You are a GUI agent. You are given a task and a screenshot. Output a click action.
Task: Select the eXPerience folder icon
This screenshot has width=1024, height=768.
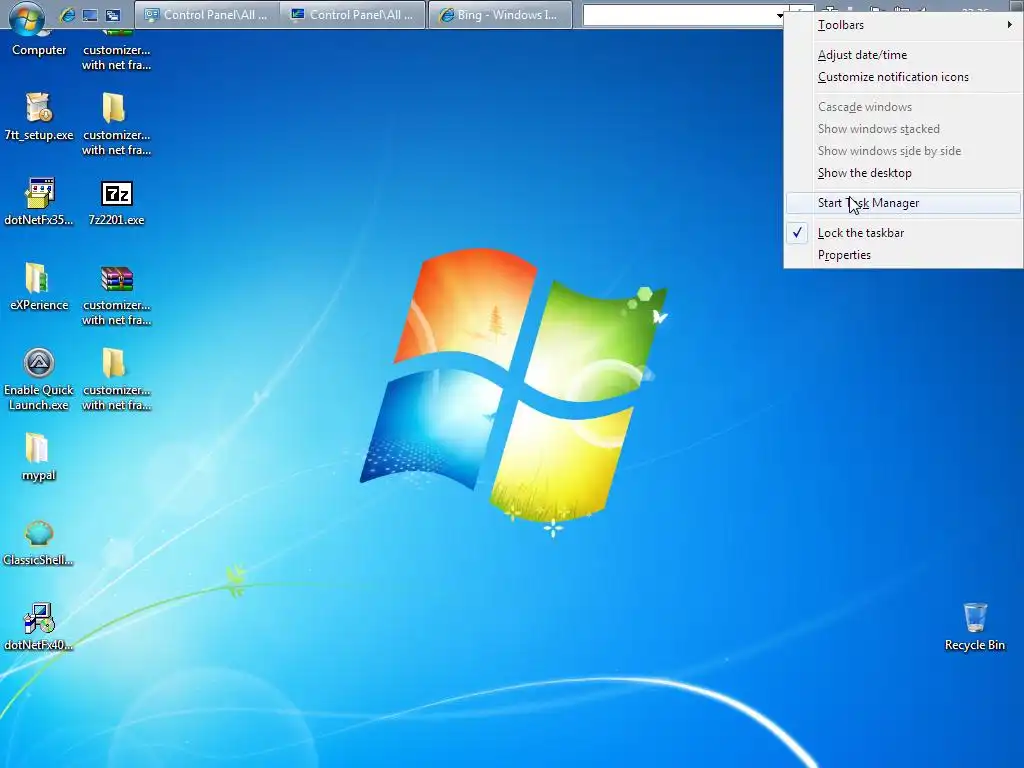pyautogui.click(x=39, y=287)
